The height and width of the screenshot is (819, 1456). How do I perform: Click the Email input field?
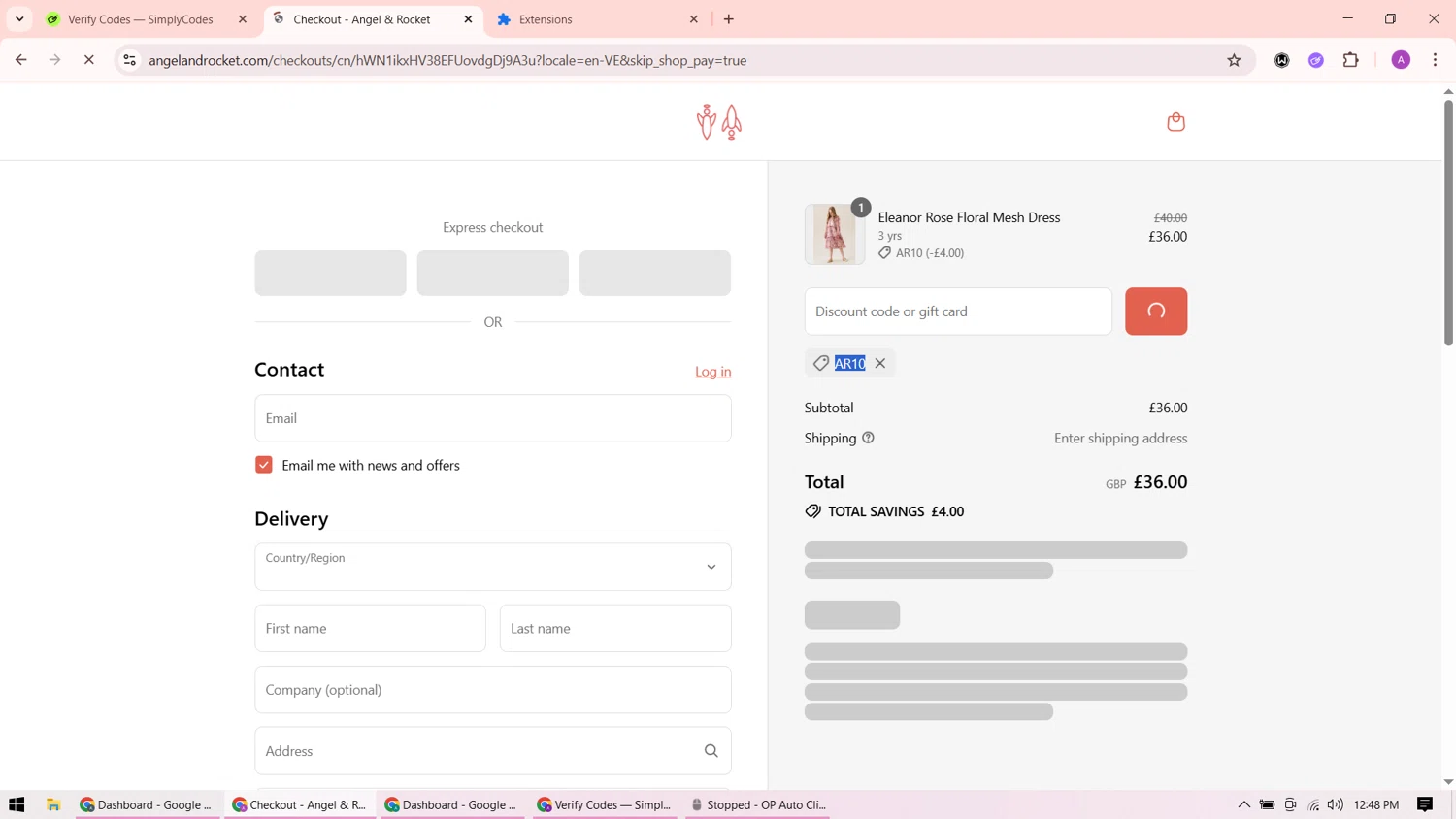[493, 418]
